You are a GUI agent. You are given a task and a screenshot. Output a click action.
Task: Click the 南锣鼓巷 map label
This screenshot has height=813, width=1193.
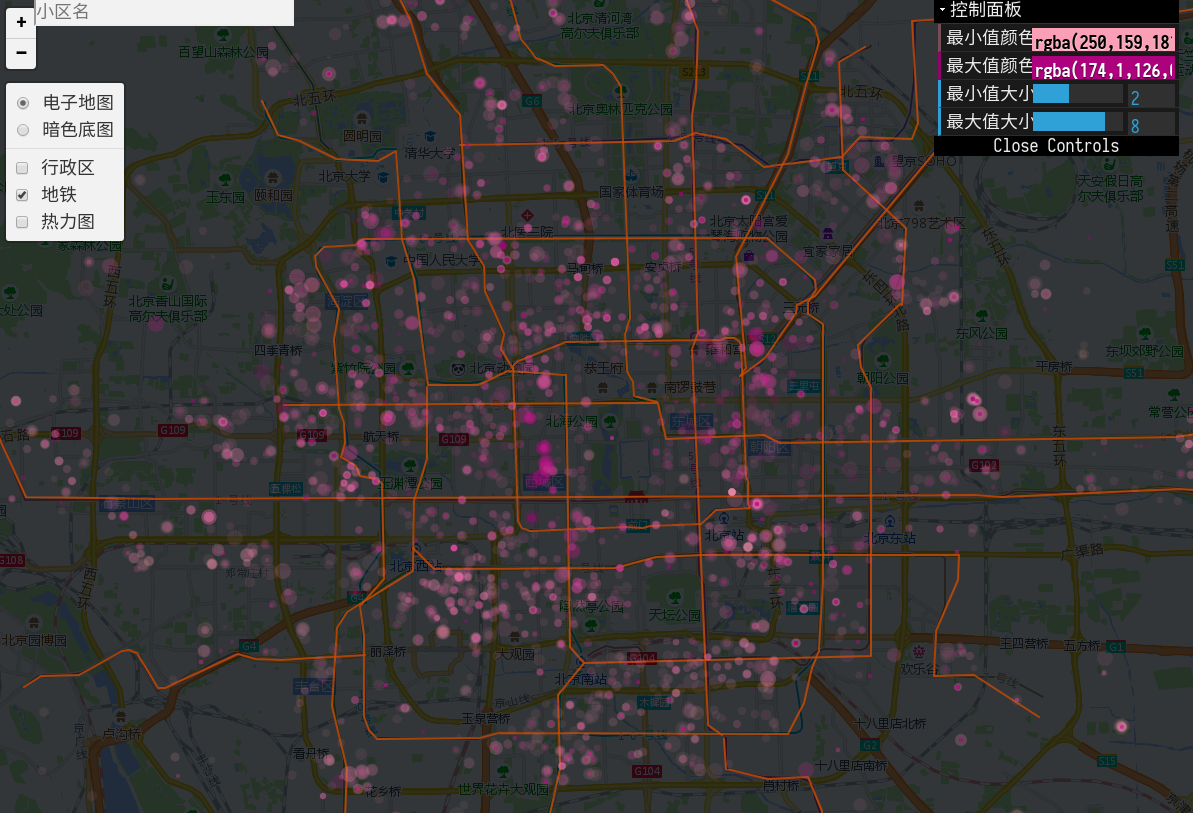(x=690, y=387)
